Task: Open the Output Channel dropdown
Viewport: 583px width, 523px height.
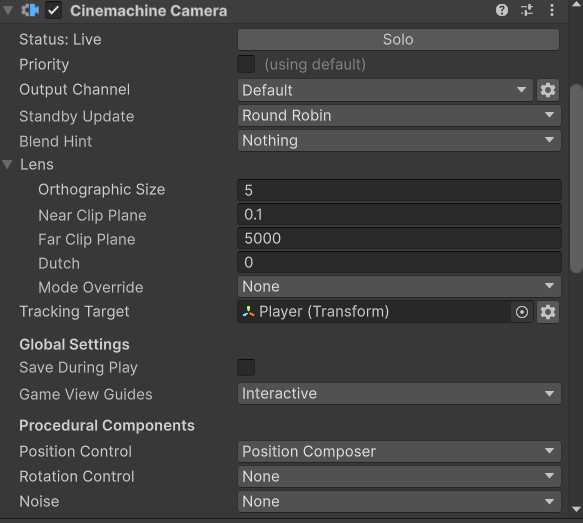Action: tap(385, 90)
